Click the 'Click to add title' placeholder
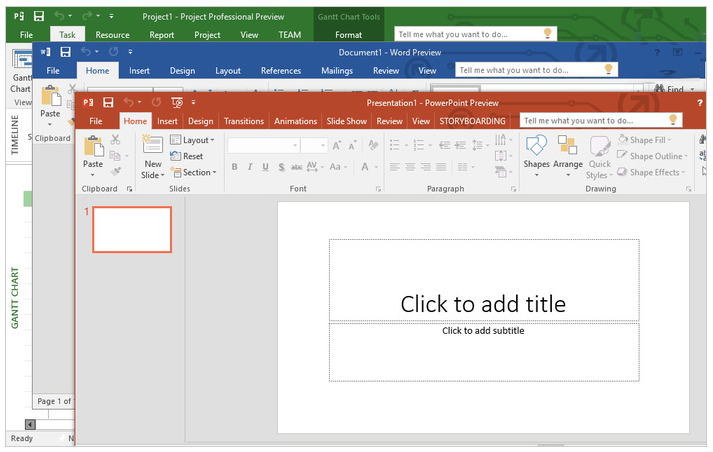 [x=483, y=303]
